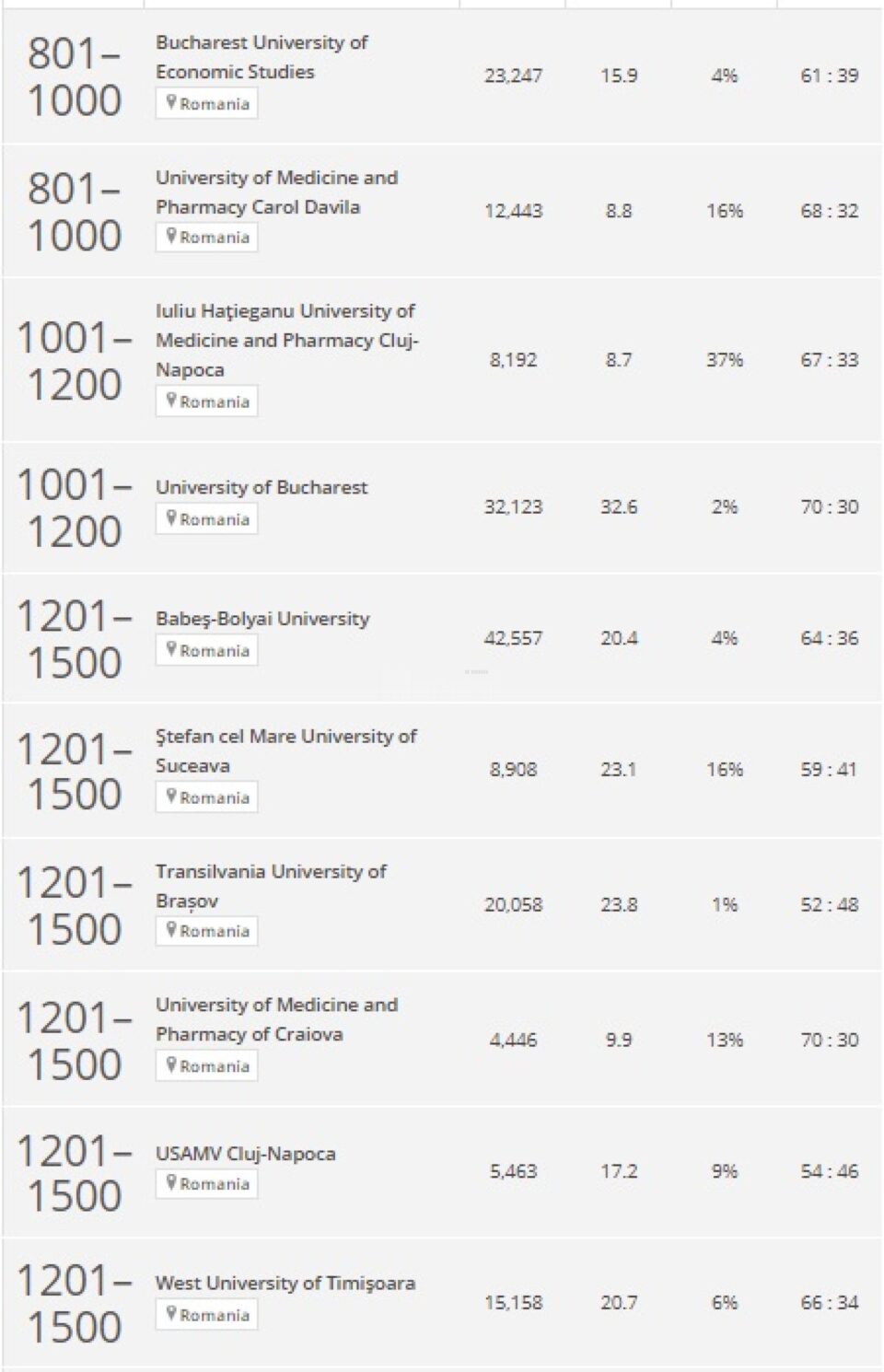Open Ștefan cel Mare University of Suceava
Image resolution: width=884 pixels, height=1372 pixels.
tap(286, 750)
